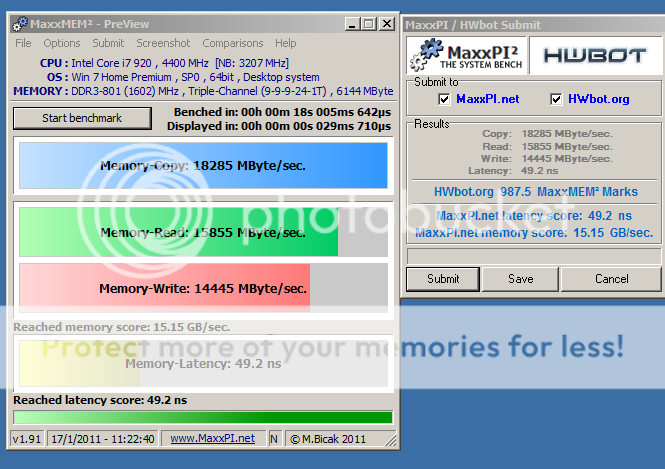Open the Help menu
Viewport: 665px width, 469px height.
pyautogui.click(x=285, y=43)
